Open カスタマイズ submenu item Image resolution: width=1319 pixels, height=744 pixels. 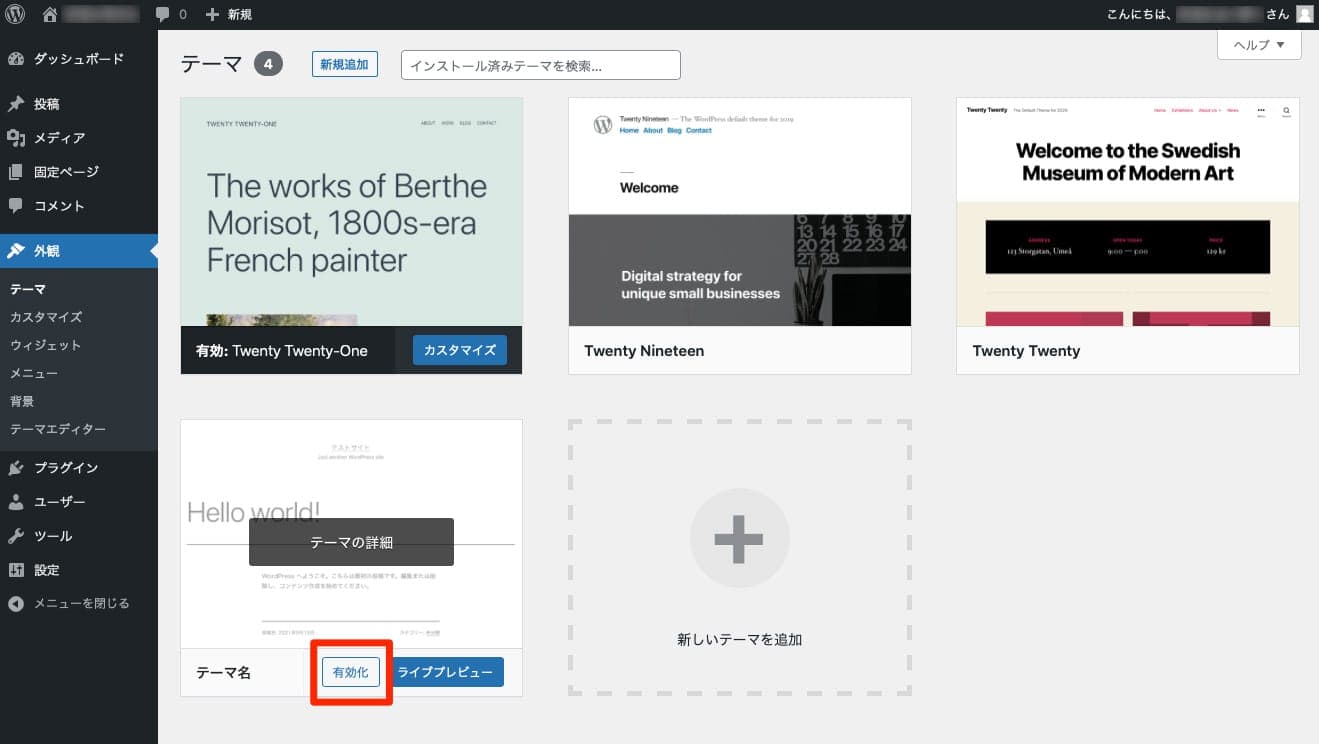point(46,317)
